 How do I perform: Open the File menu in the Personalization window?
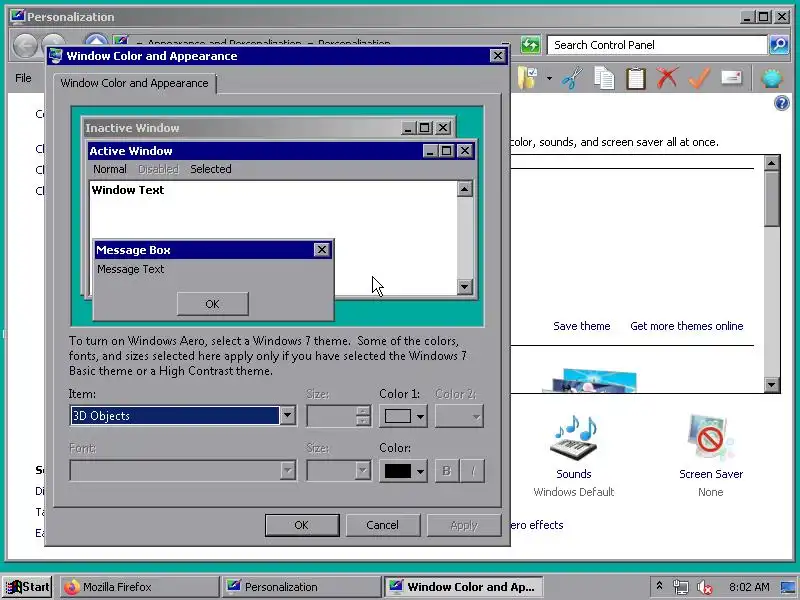pyautogui.click(x=23, y=78)
